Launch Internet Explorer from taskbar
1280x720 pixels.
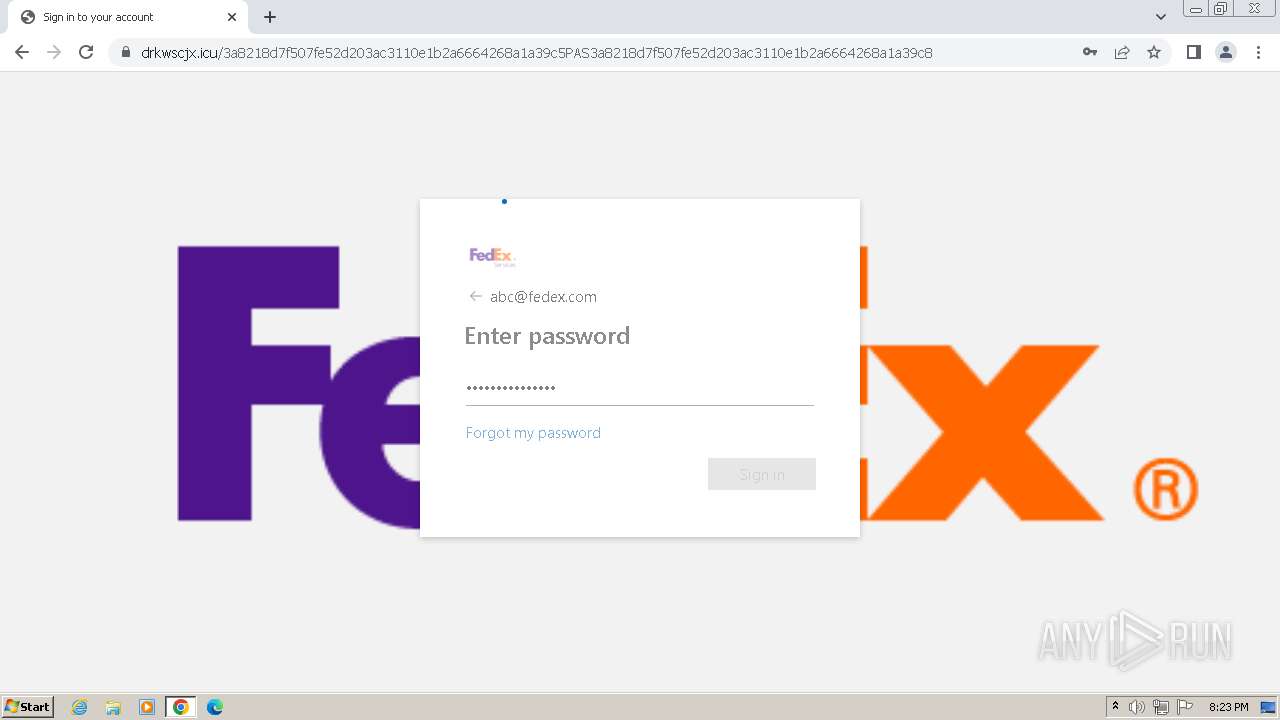tap(80, 707)
